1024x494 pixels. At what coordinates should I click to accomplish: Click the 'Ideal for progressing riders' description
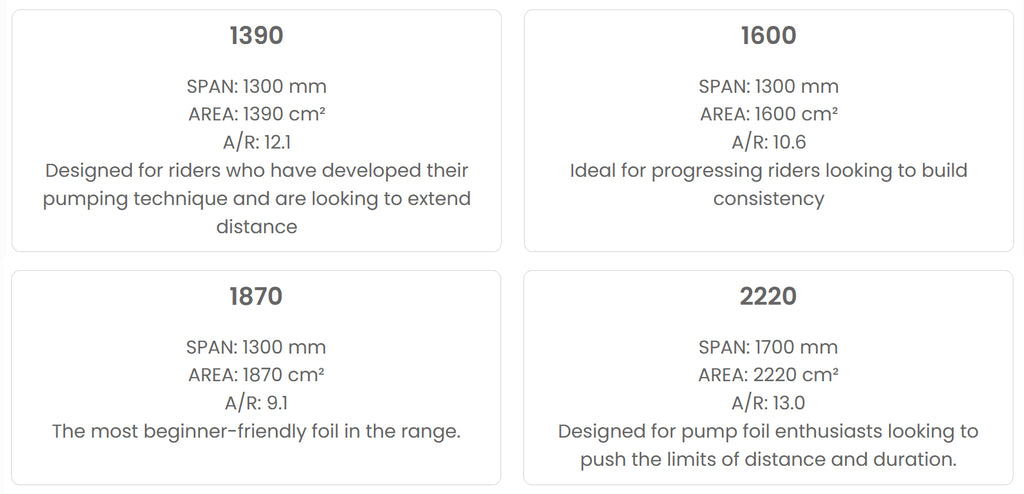tap(769, 184)
